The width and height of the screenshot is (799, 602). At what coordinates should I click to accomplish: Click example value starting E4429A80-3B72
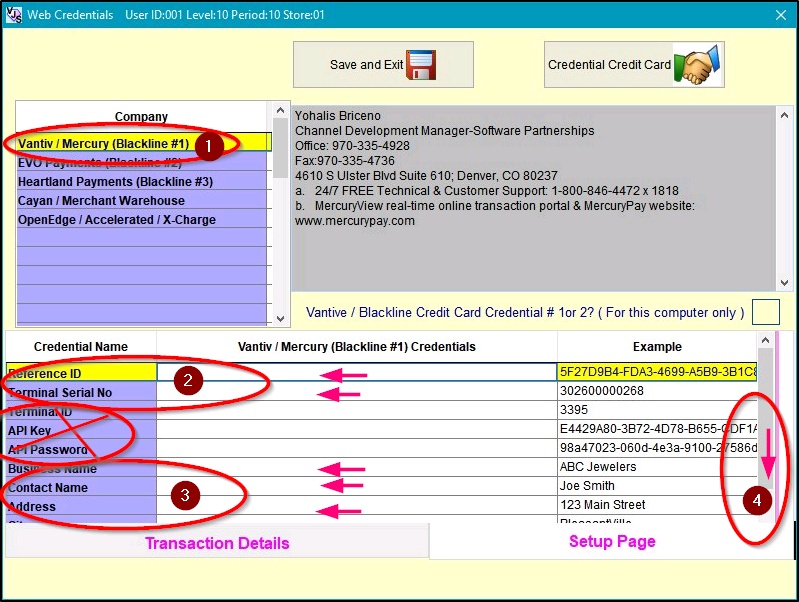point(657,429)
